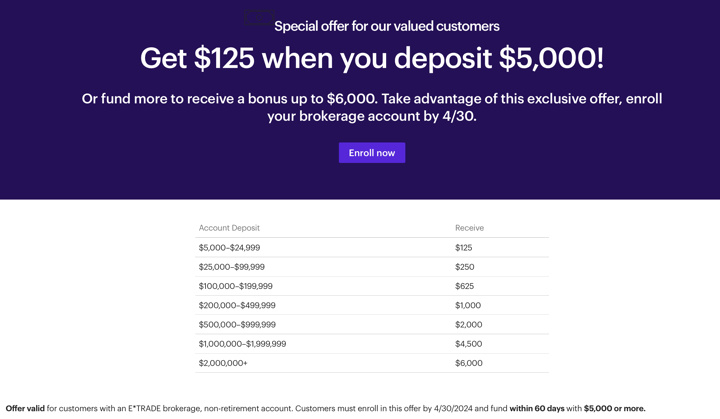This screenshot has height=419, width=720.
Task: Click the $250 bonus amount
Action: [465, 267]
